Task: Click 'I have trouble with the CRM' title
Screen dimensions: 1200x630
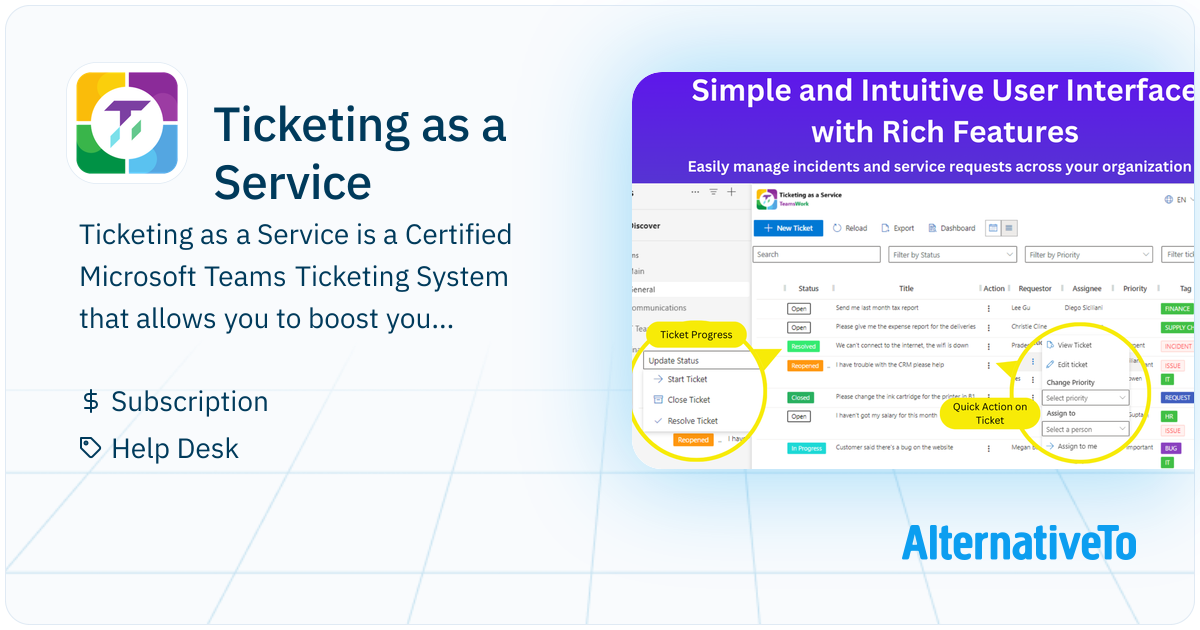Action: 890,365
